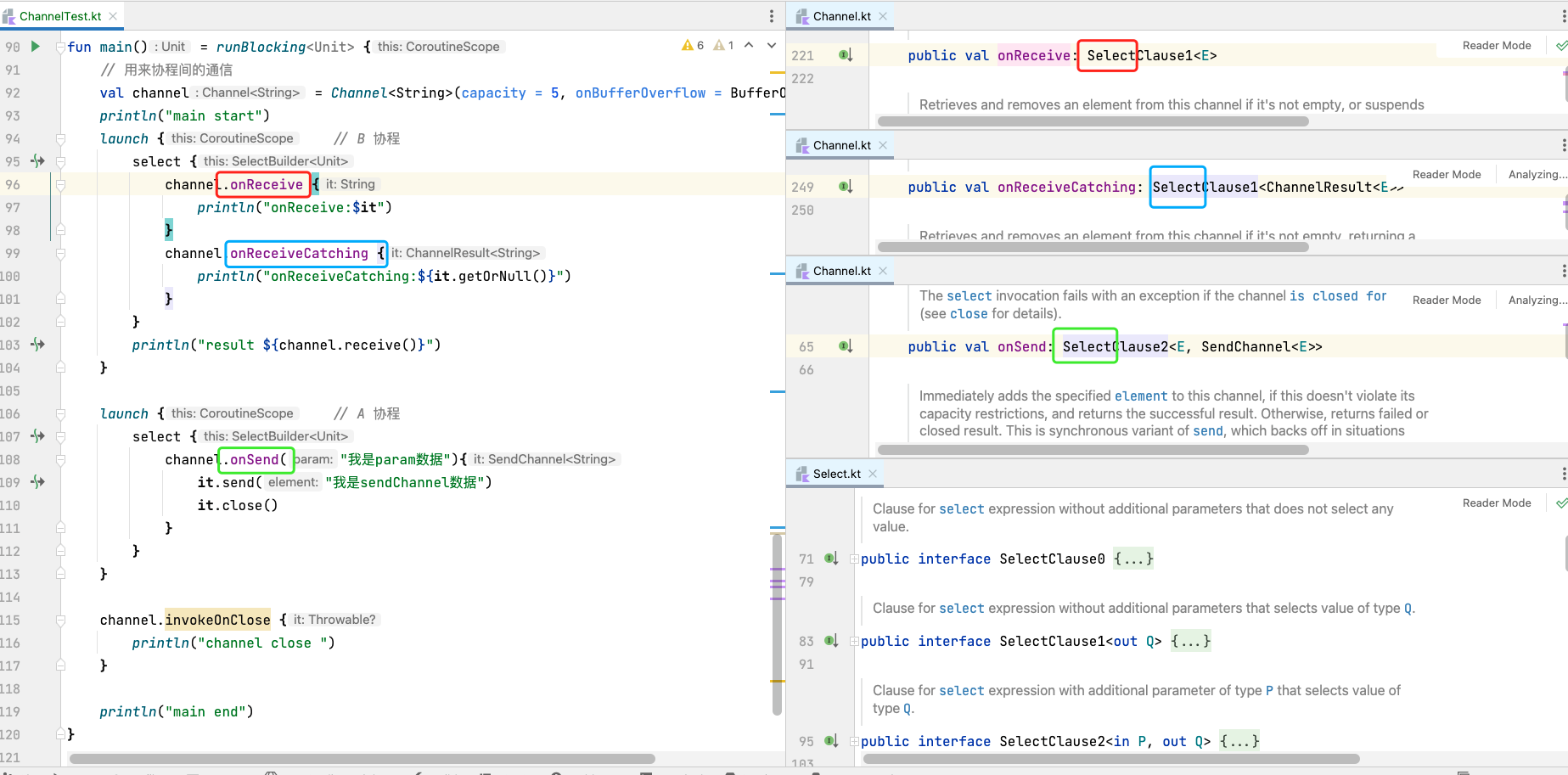Expand SelectClause0 folded interface body
1568x775 pixels.
(x=1133, y=559)
